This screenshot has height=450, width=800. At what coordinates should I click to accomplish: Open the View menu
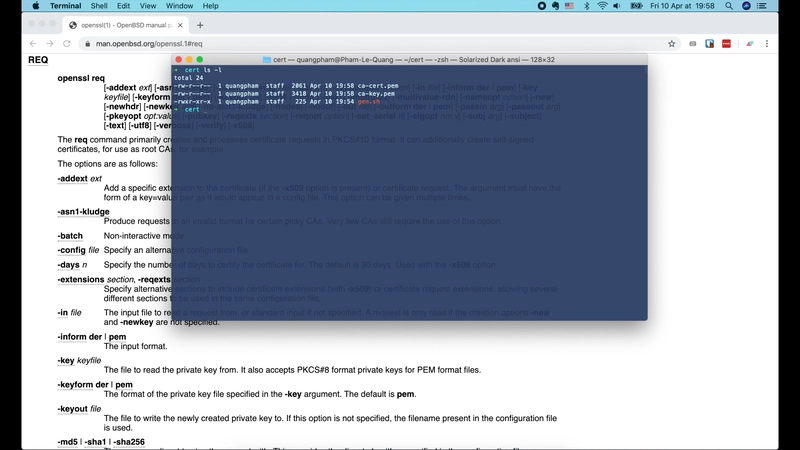158,6
